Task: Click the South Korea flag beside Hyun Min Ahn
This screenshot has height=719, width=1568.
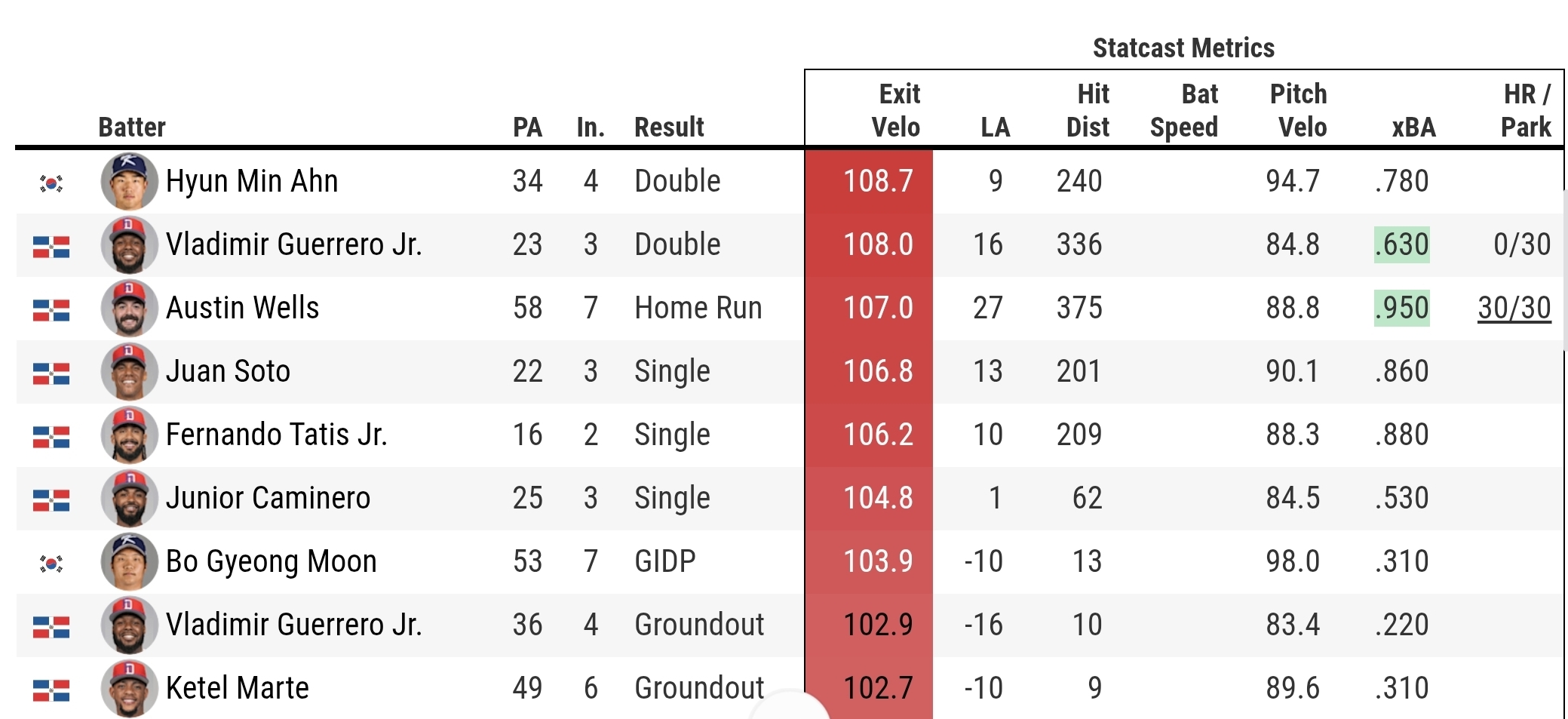Action: pos(51,183)
